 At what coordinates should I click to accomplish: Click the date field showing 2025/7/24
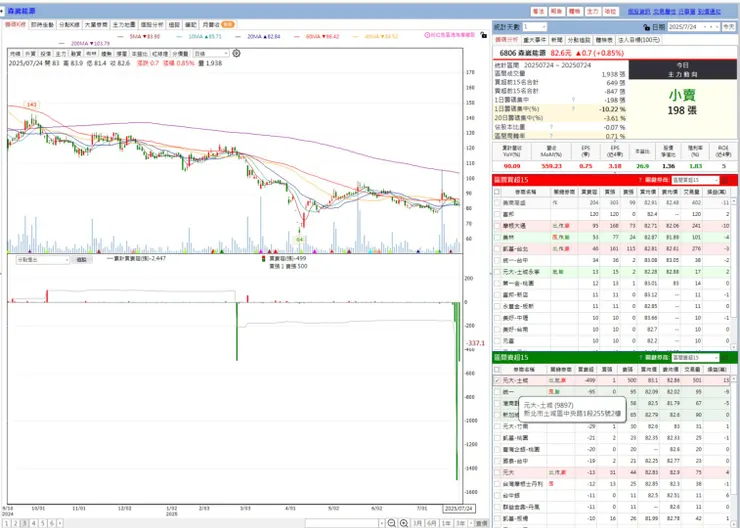click(x=691, y=27)
